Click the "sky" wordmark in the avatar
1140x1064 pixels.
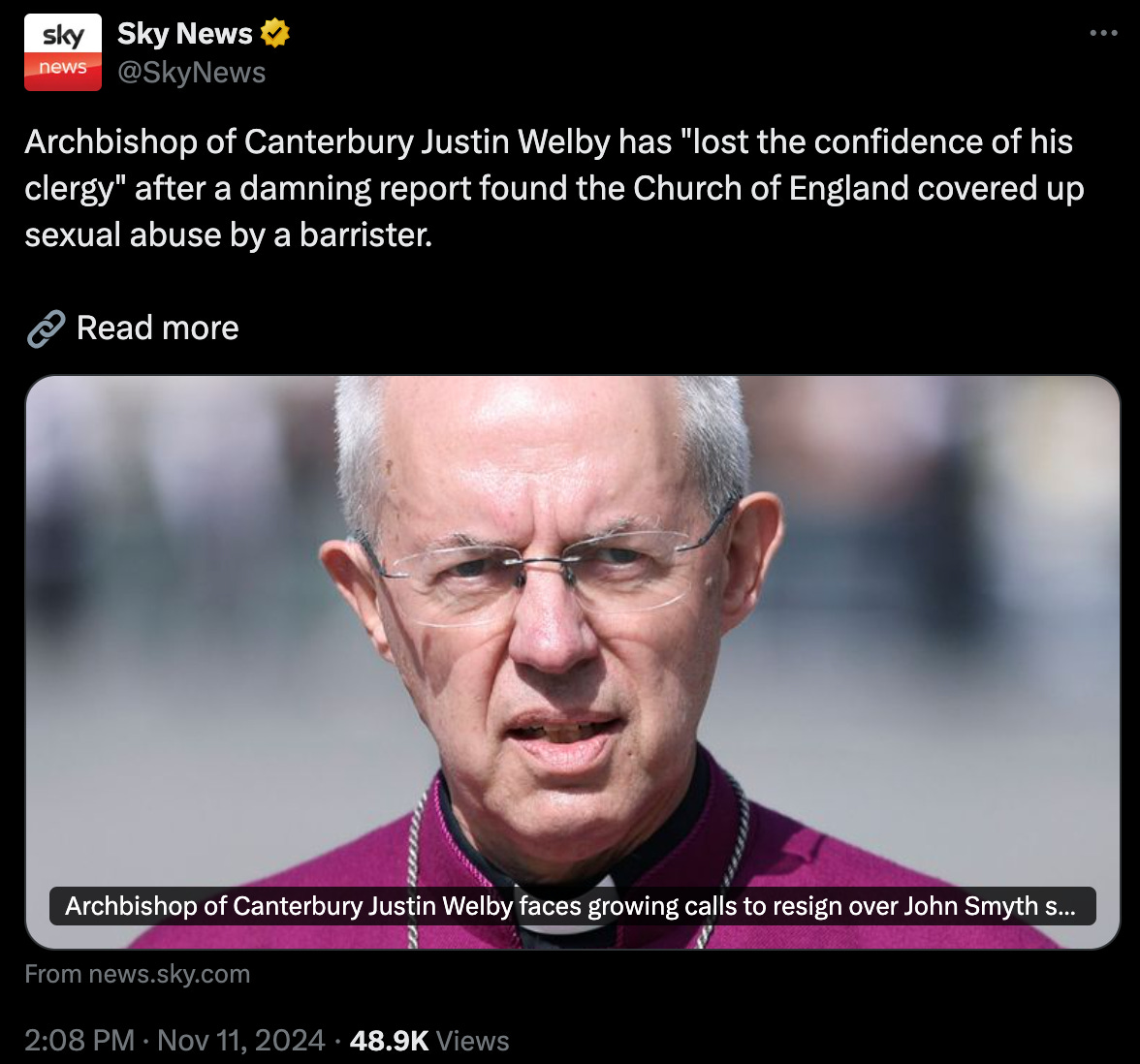point(63,35)
